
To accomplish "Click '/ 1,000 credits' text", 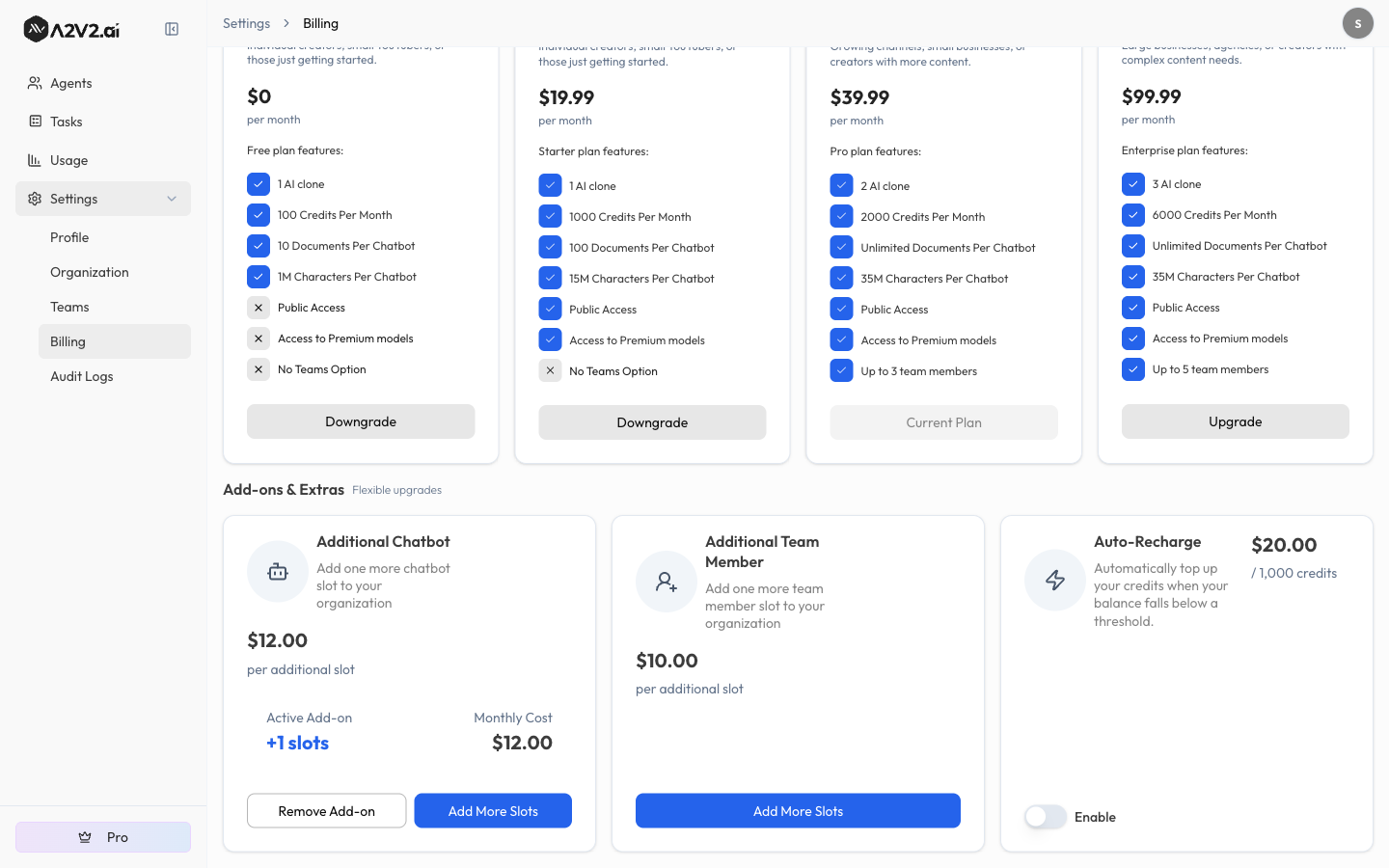I will (1294, 573).
